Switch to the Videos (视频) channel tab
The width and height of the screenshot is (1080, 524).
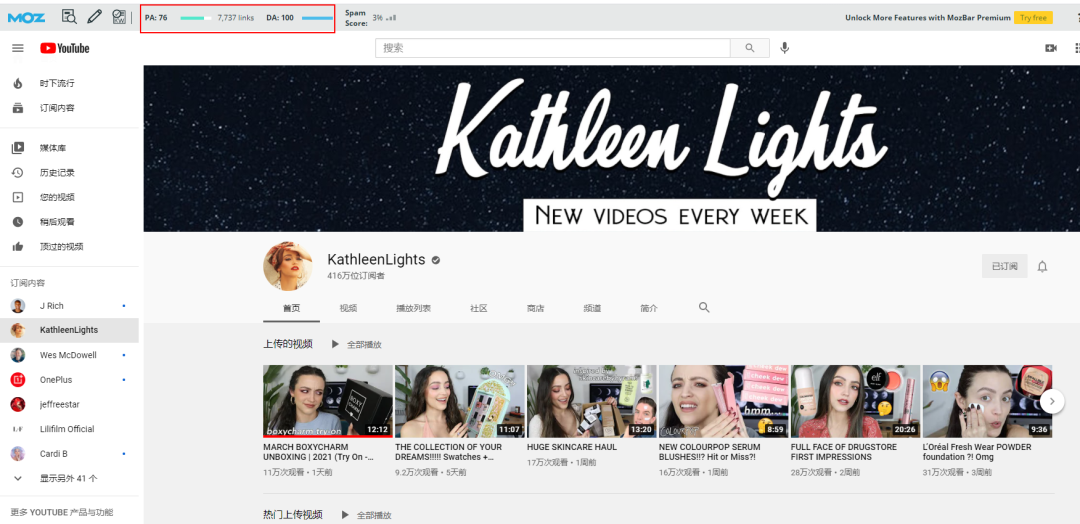[348, 308]
